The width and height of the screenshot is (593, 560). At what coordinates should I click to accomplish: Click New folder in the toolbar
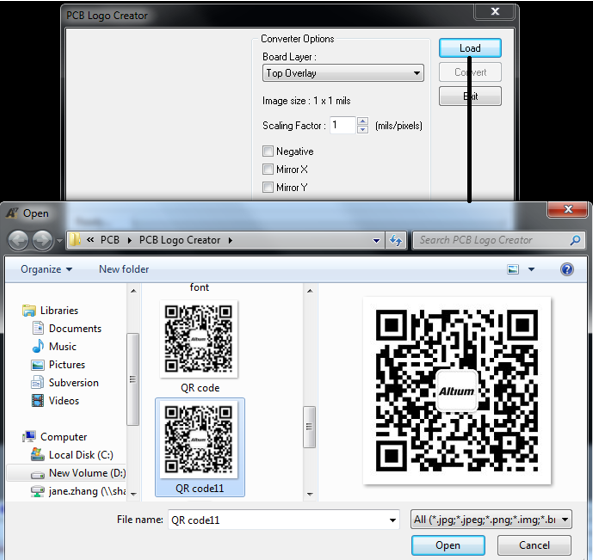124,269
